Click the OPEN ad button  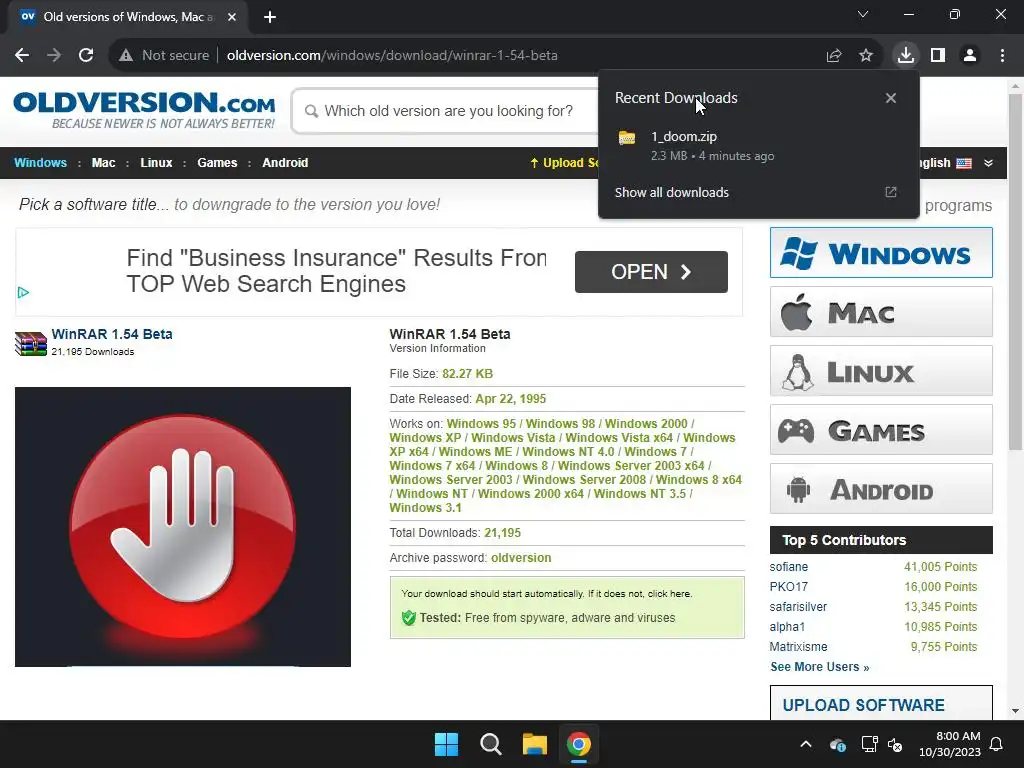point(651,272)
